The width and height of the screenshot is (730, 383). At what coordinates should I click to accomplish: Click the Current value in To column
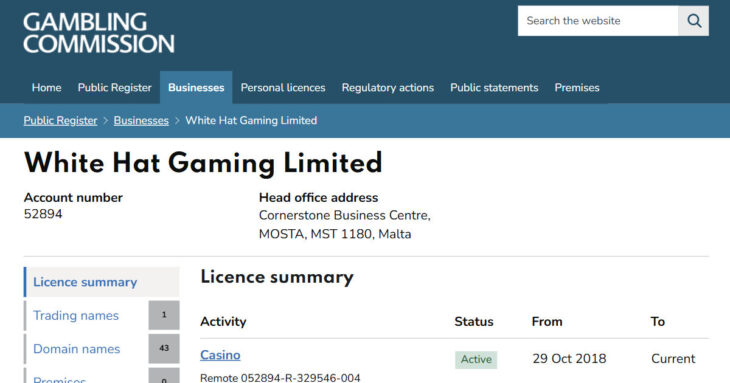(x=673, y=359)
